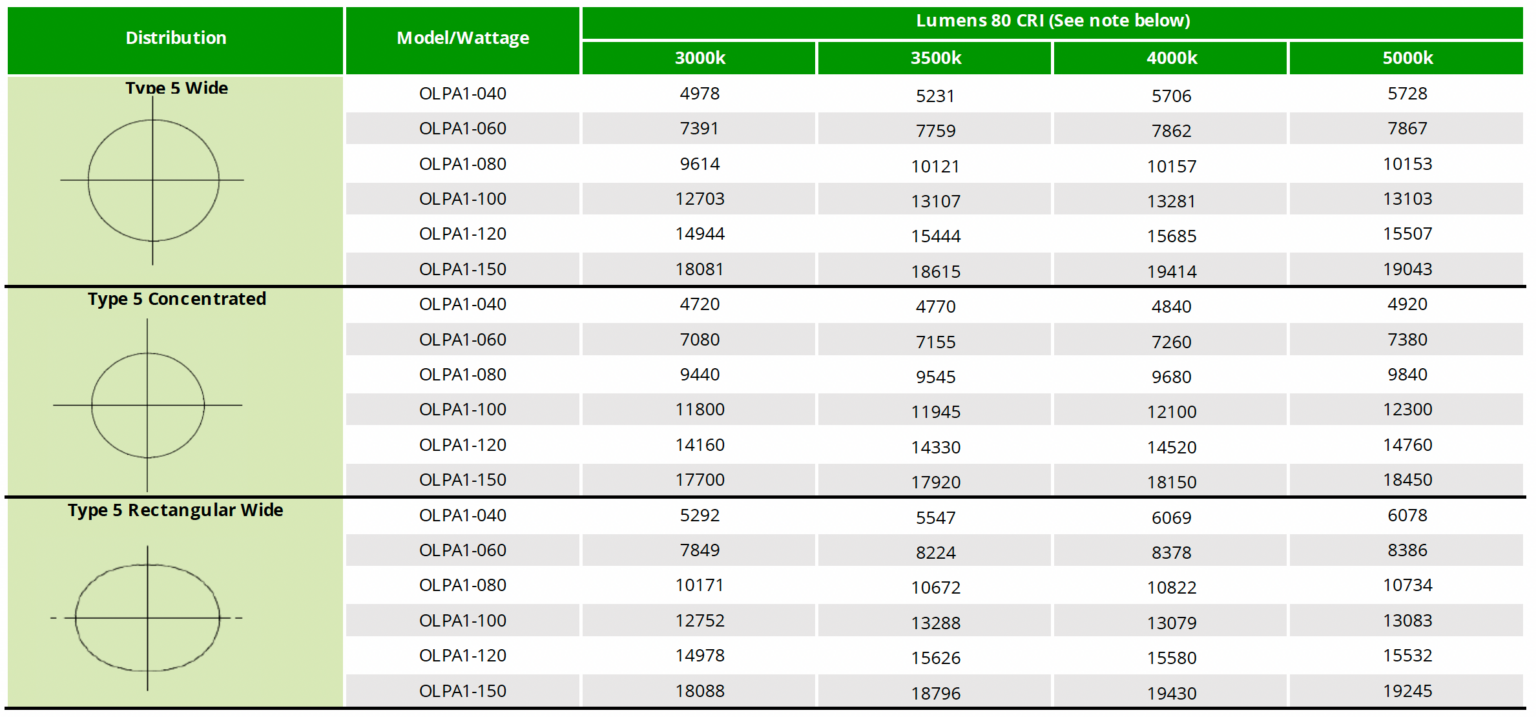Select the 5000k column header
1536x717 pixels.
1407,58
